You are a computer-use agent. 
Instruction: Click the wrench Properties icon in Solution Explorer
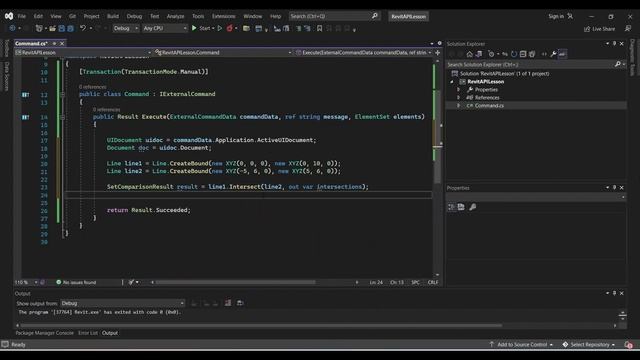[553, 54]
